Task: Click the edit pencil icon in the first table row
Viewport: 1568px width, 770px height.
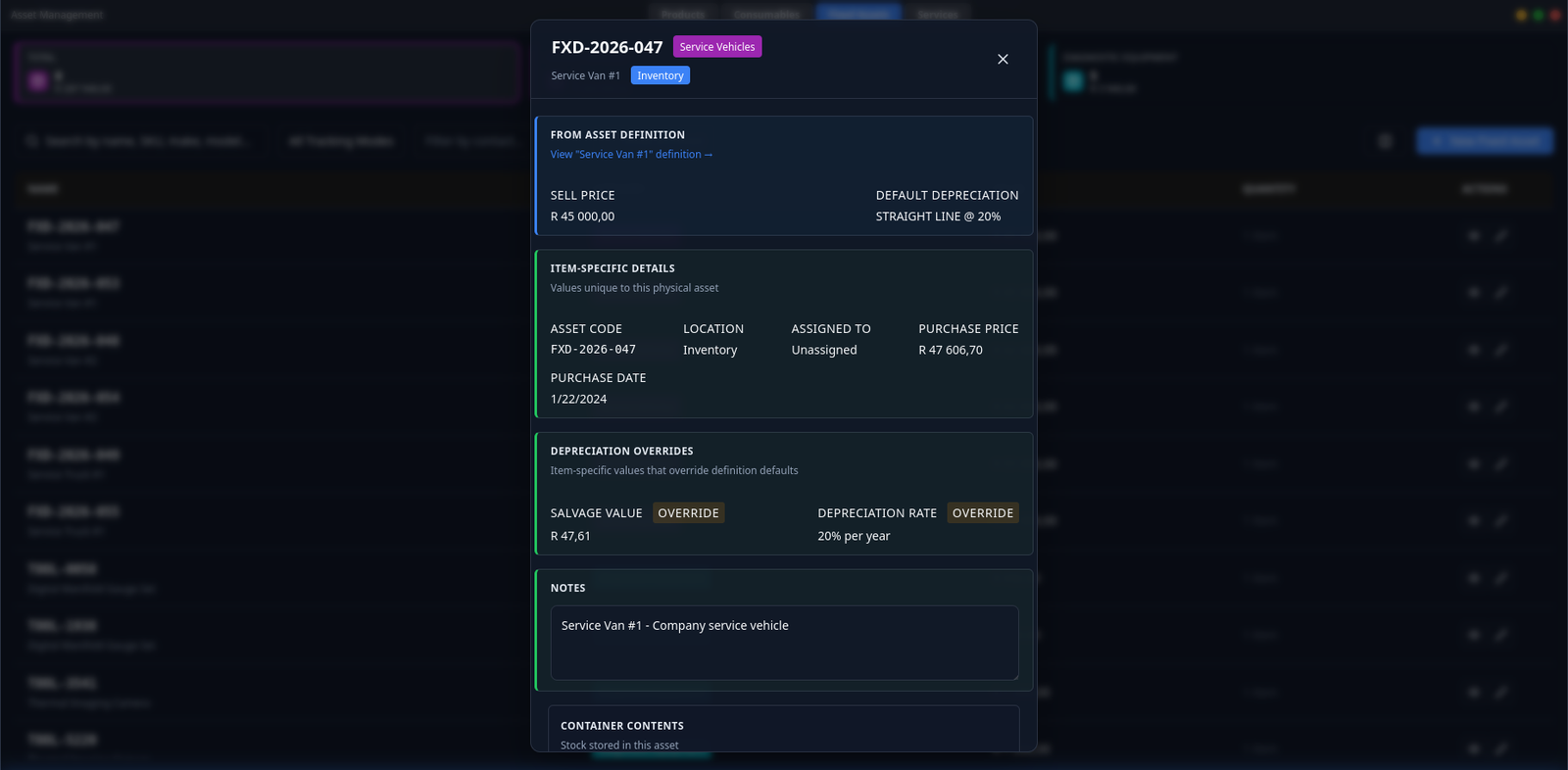Action: 1501,235
